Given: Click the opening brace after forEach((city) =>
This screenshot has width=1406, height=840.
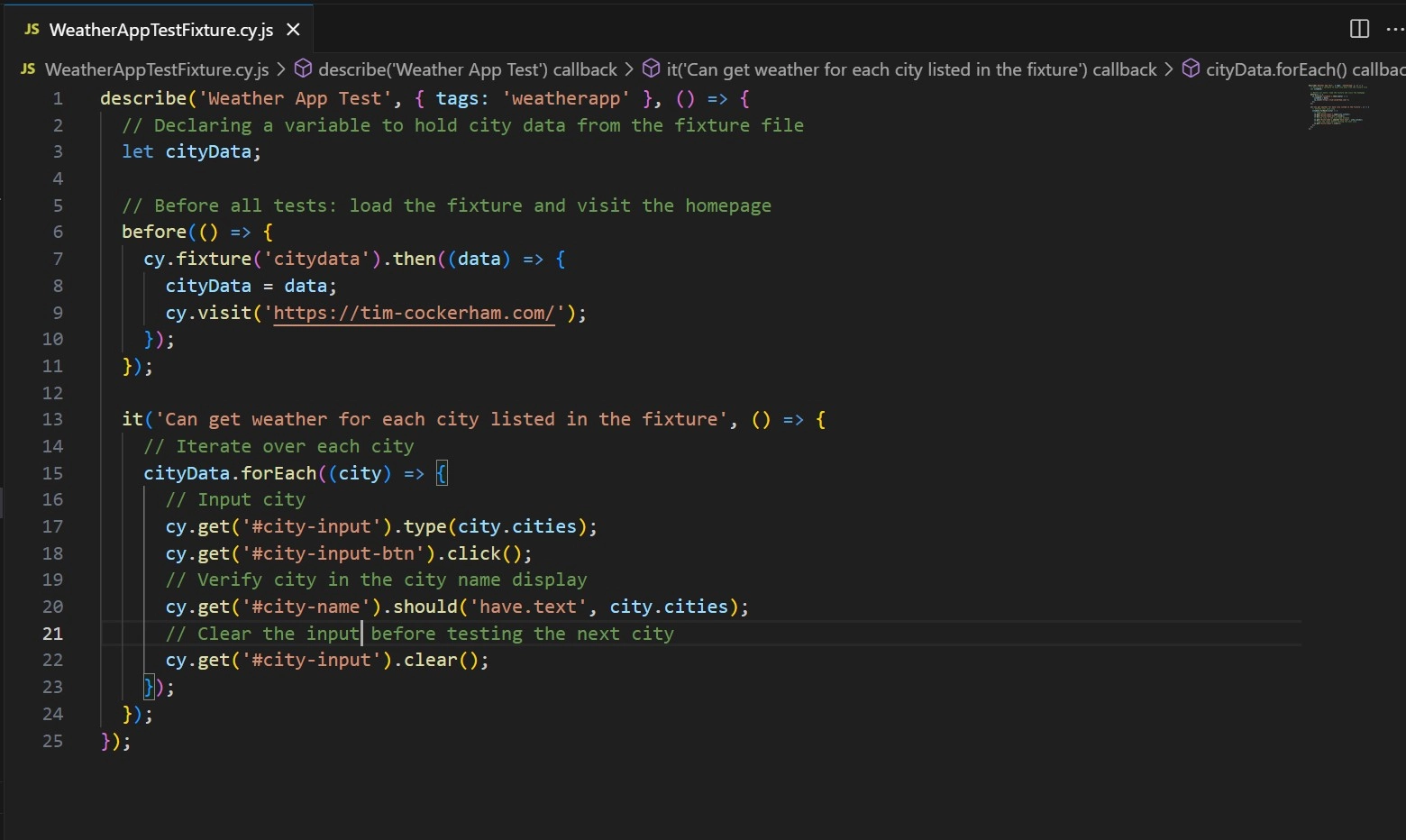Looking at the screenshot, I should click(x=442, y=473).
